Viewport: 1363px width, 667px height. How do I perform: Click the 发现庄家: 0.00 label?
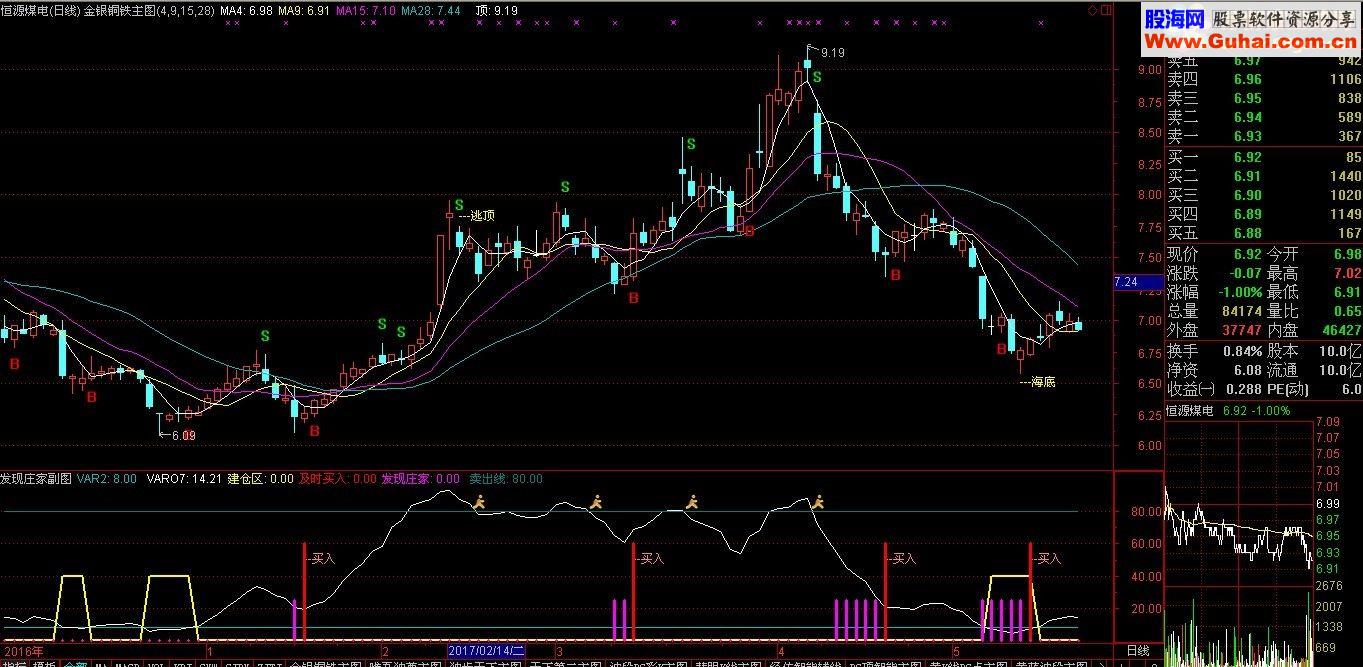pyautogui.click(x=421, y=479)
